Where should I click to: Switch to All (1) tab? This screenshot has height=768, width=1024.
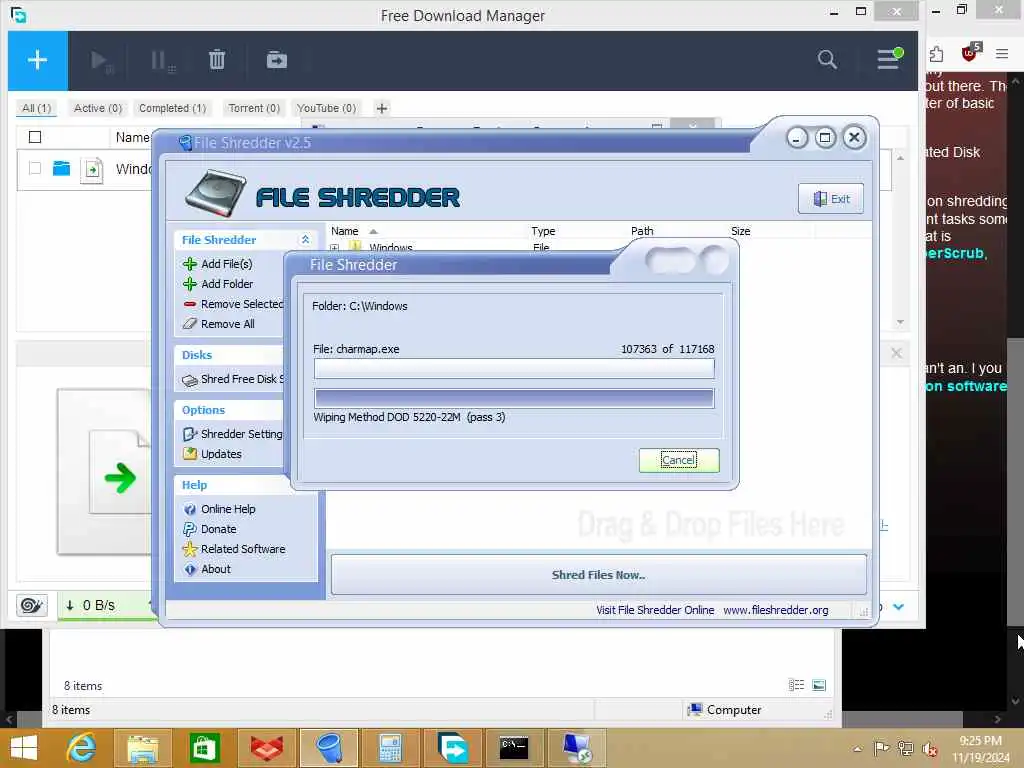(x=37, y=108)
